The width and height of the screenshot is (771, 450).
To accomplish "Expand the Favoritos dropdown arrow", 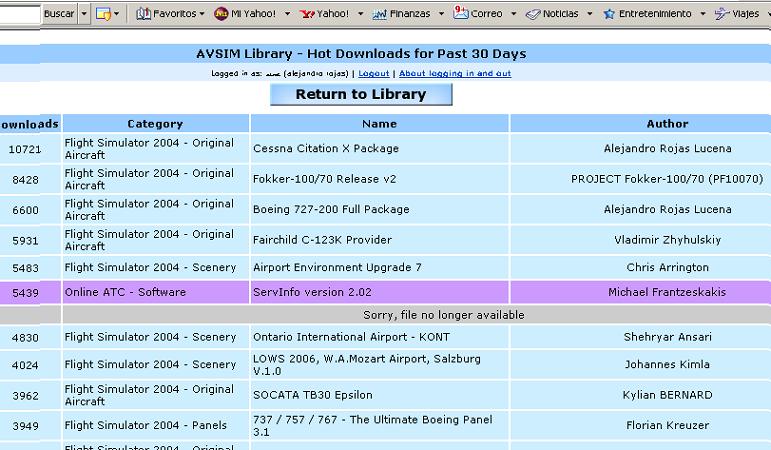I will (x=203, y=14).
